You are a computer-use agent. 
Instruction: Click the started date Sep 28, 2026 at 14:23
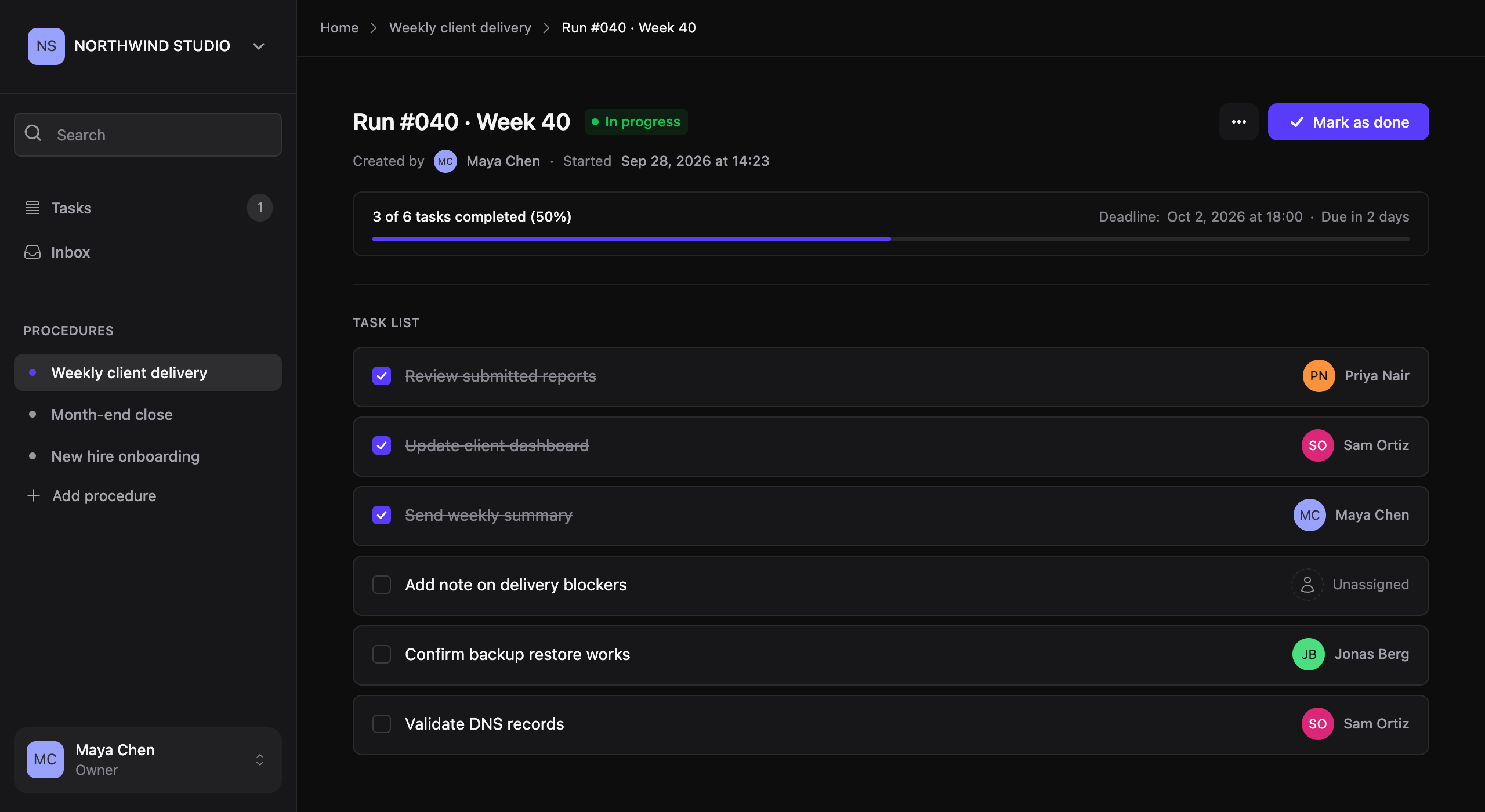tap(695, 161)
